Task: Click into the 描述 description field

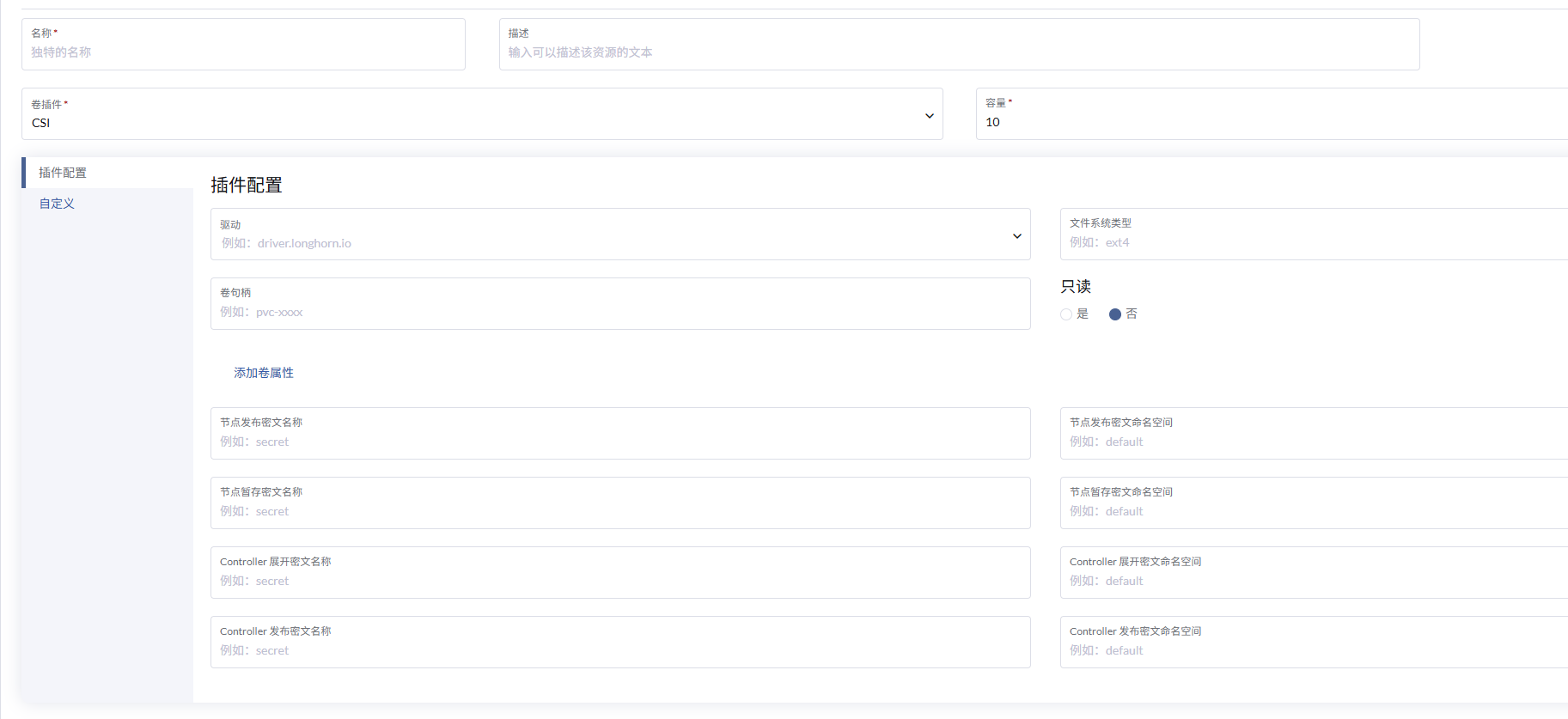Action: (958, 52)
